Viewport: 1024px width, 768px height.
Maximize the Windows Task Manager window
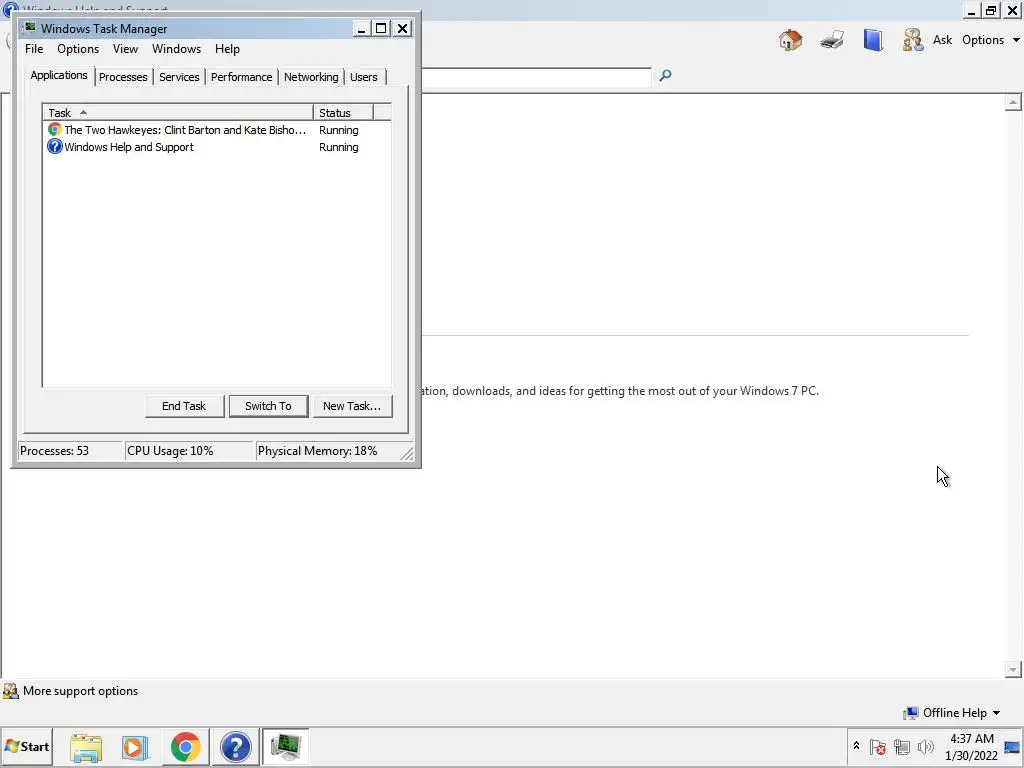pos(381,29)
